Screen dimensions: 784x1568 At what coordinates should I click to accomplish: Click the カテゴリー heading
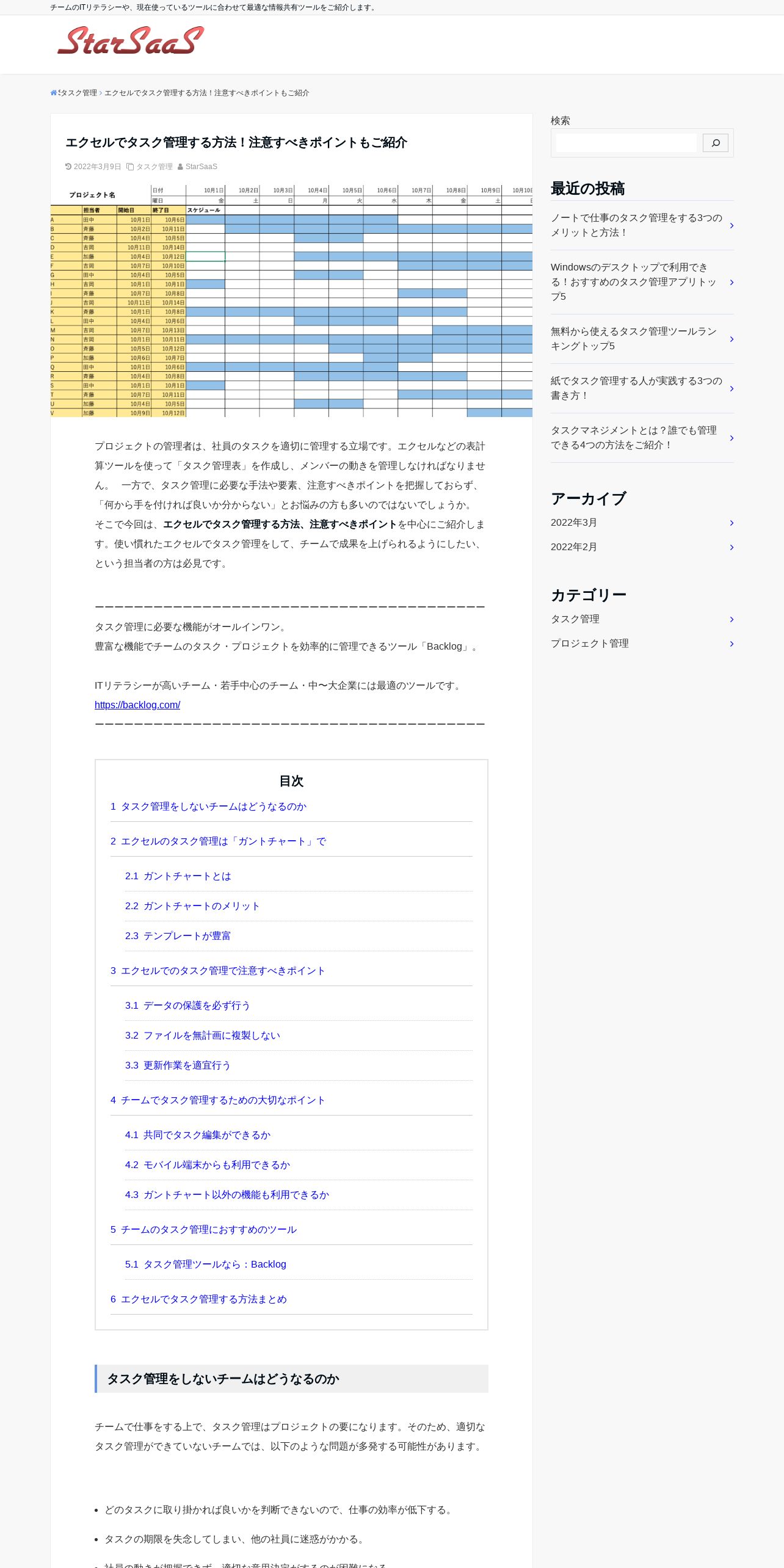(589, 595)
